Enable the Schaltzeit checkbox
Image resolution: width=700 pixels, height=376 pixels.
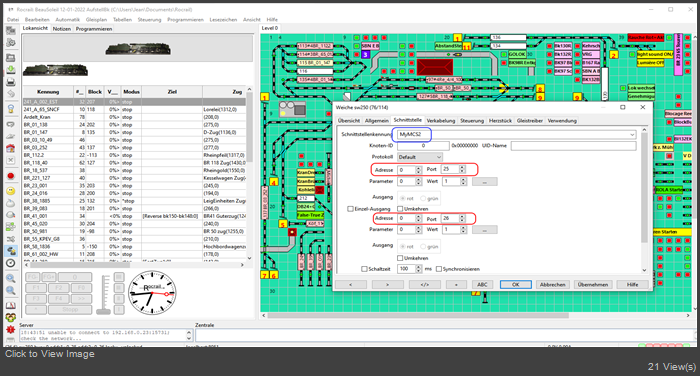(x=364, y=269)
